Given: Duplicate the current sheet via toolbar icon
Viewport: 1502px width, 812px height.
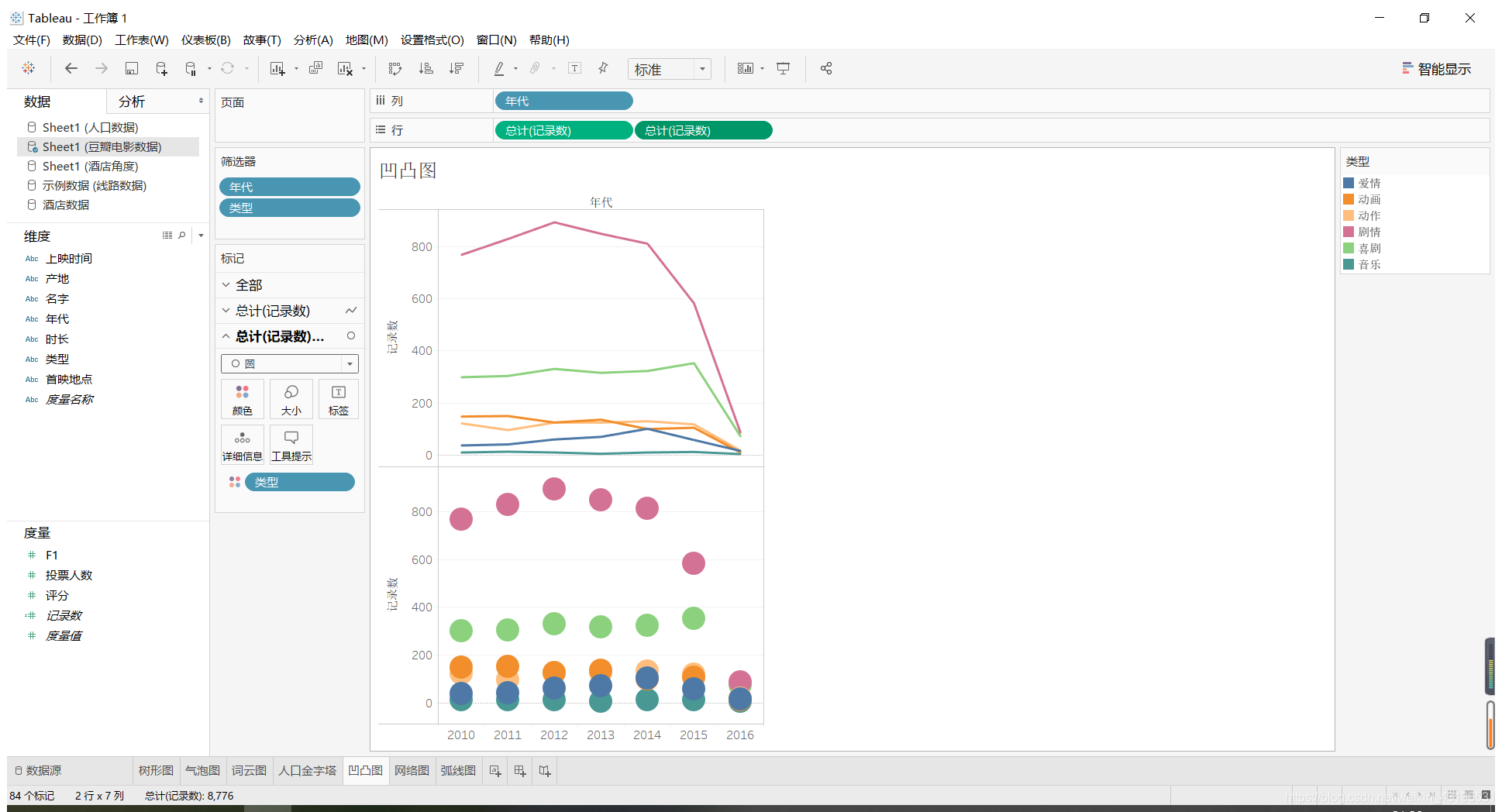Looking at the screenshot, I should point(316,68).
